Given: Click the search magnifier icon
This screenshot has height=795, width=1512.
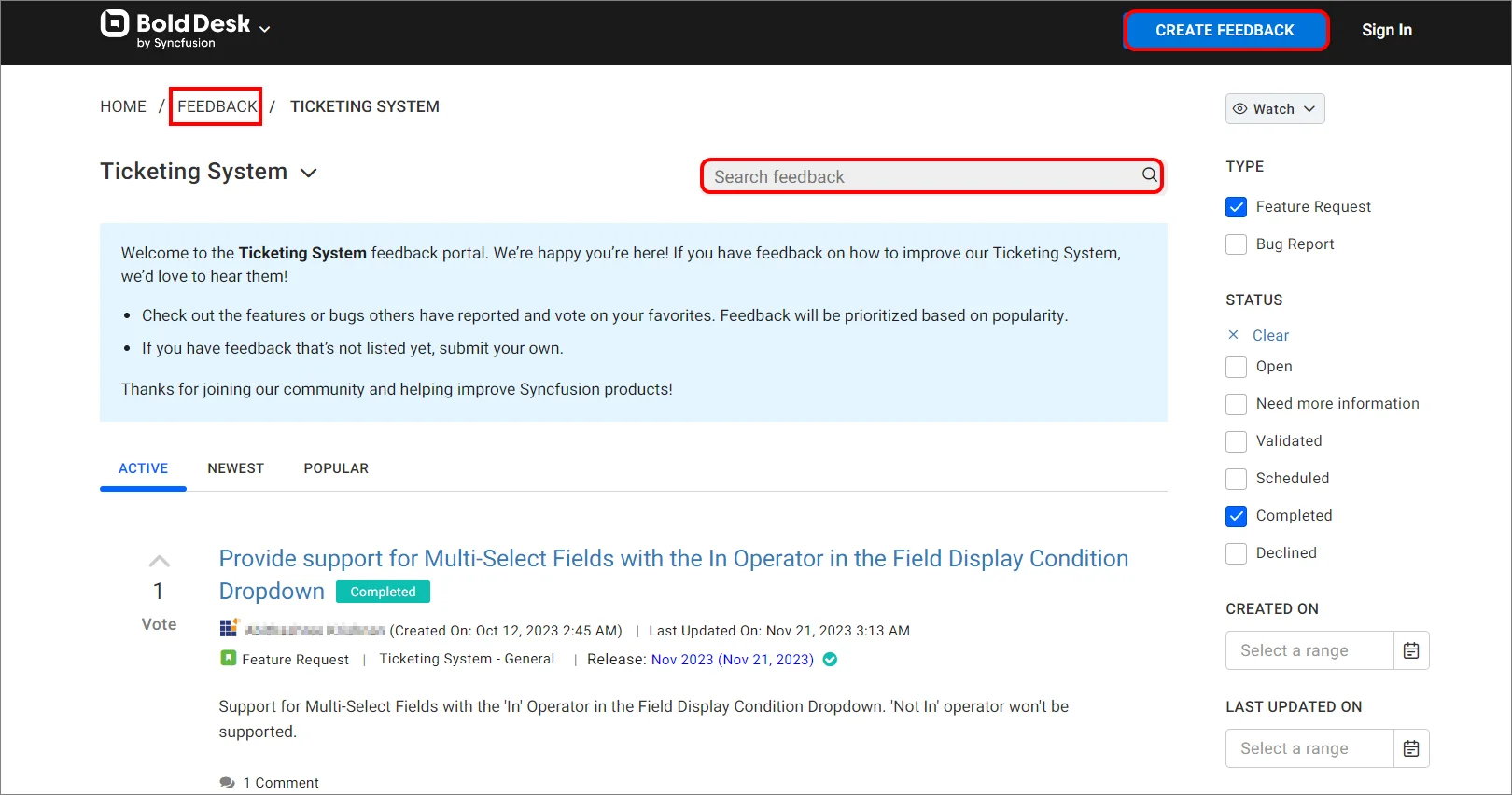Looking at the screenshot, I should (1149, 175).
